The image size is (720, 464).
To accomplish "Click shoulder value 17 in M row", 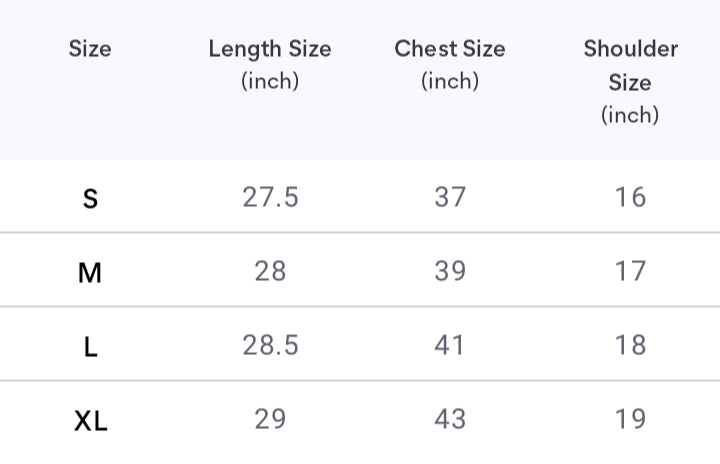I will (x=630, y=271).
